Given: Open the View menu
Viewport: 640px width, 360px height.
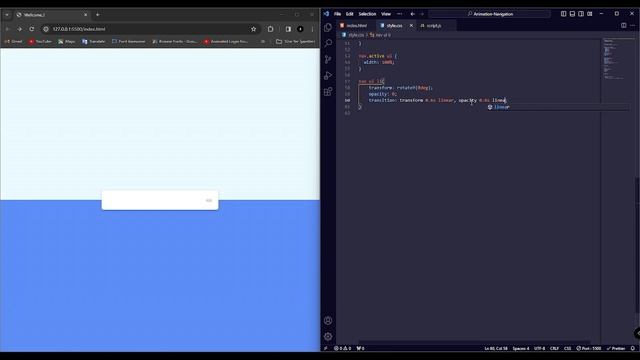Looking at the screenshot, I should 386,14.
